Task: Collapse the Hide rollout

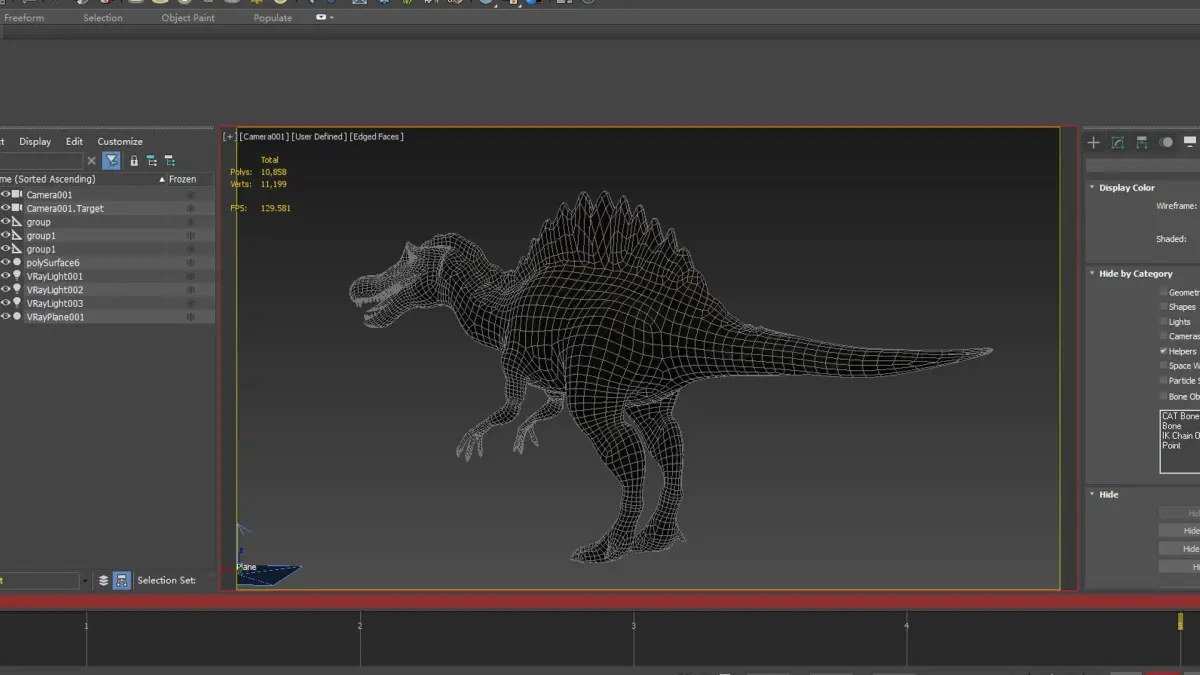Action: pos(1091,494)
